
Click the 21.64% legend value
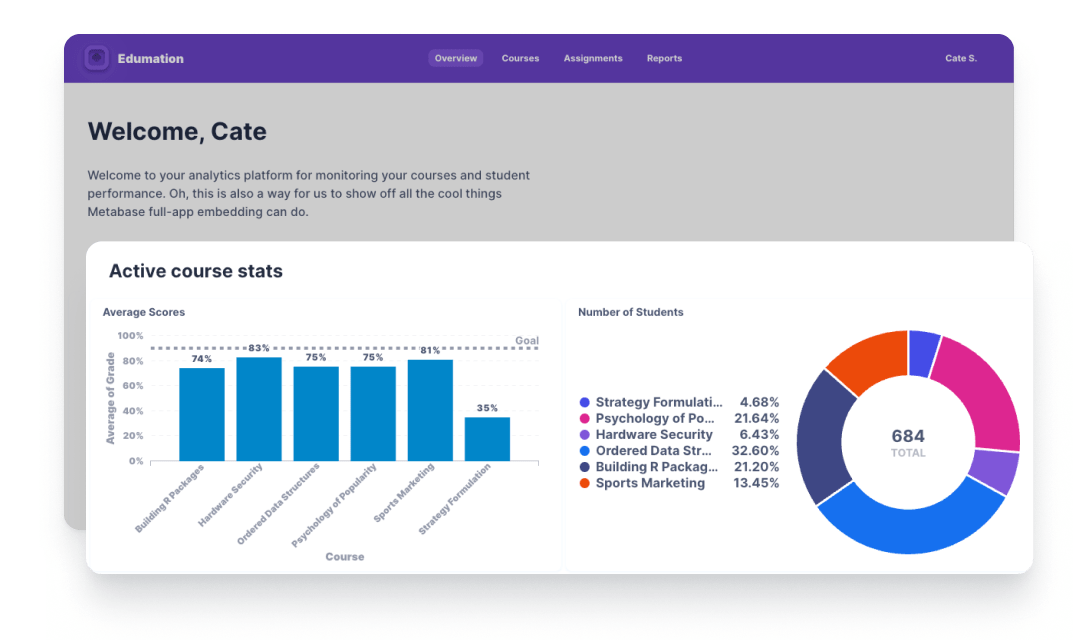pos(756,418)
